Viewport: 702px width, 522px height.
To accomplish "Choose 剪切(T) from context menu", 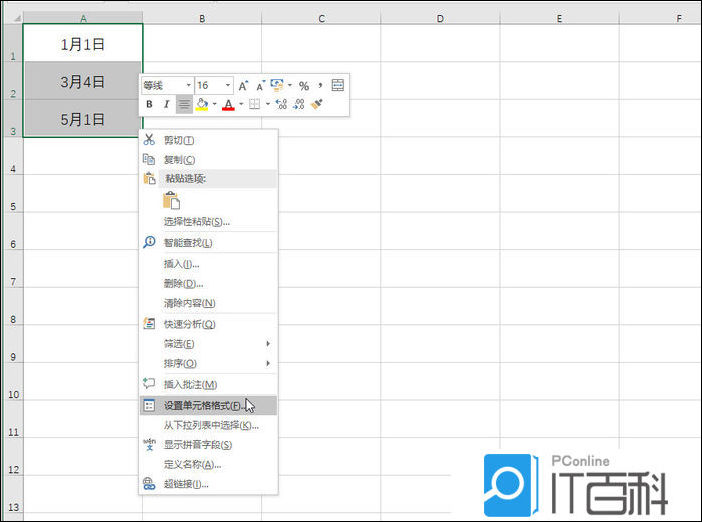I will tap(209, 140).
